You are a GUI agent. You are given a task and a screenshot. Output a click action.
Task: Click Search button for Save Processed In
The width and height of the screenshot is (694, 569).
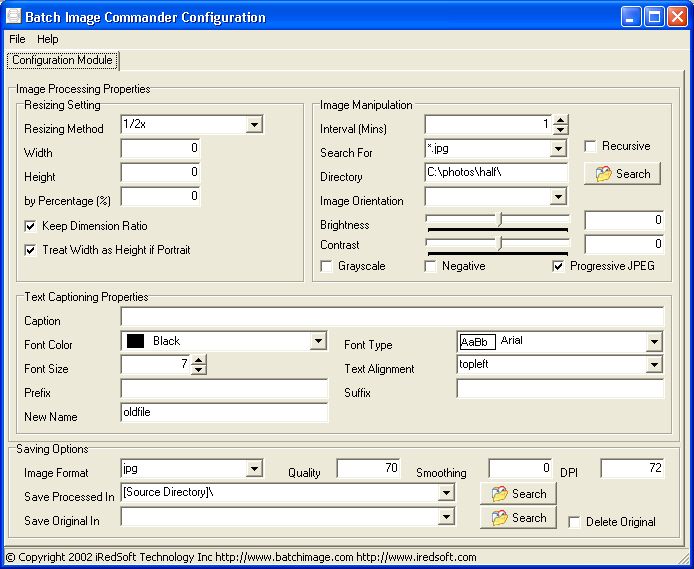pyautogui.click(x=518, y=493)
